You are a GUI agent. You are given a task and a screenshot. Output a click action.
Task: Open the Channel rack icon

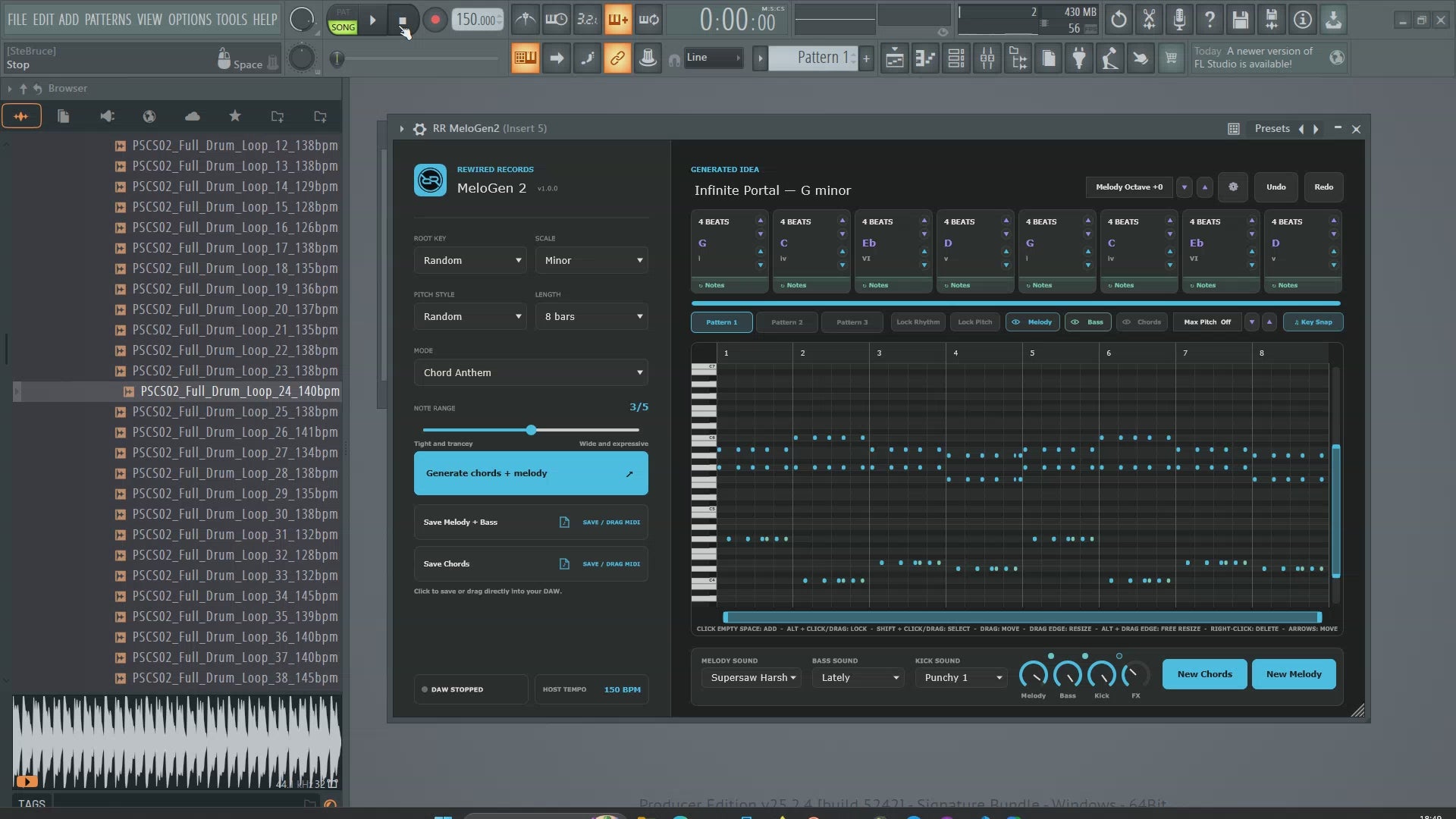[x=956, y=58]
